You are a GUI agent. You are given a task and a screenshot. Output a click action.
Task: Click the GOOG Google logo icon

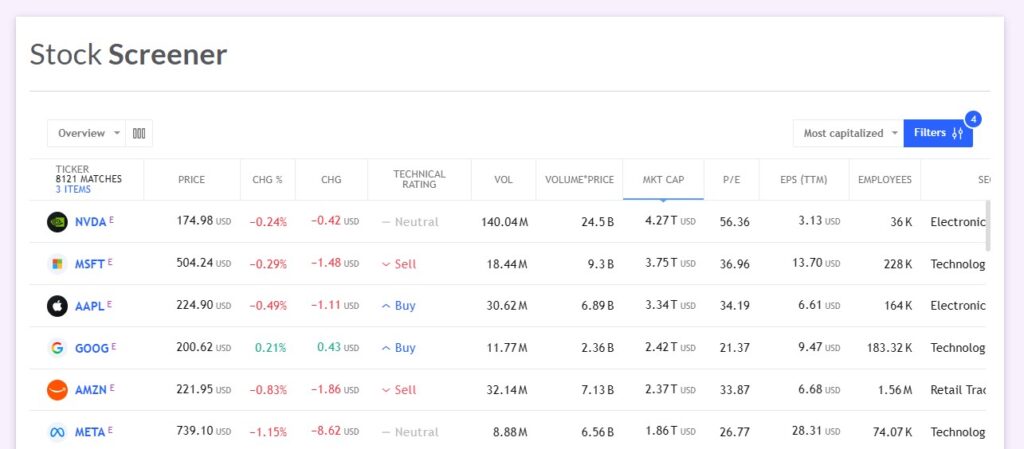[57, 348]
